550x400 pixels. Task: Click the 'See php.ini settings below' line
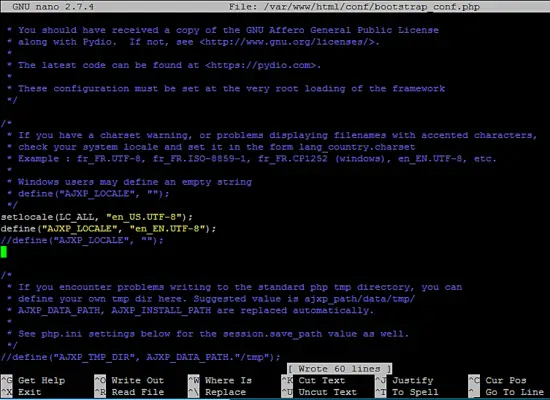(x=208, y=334)
